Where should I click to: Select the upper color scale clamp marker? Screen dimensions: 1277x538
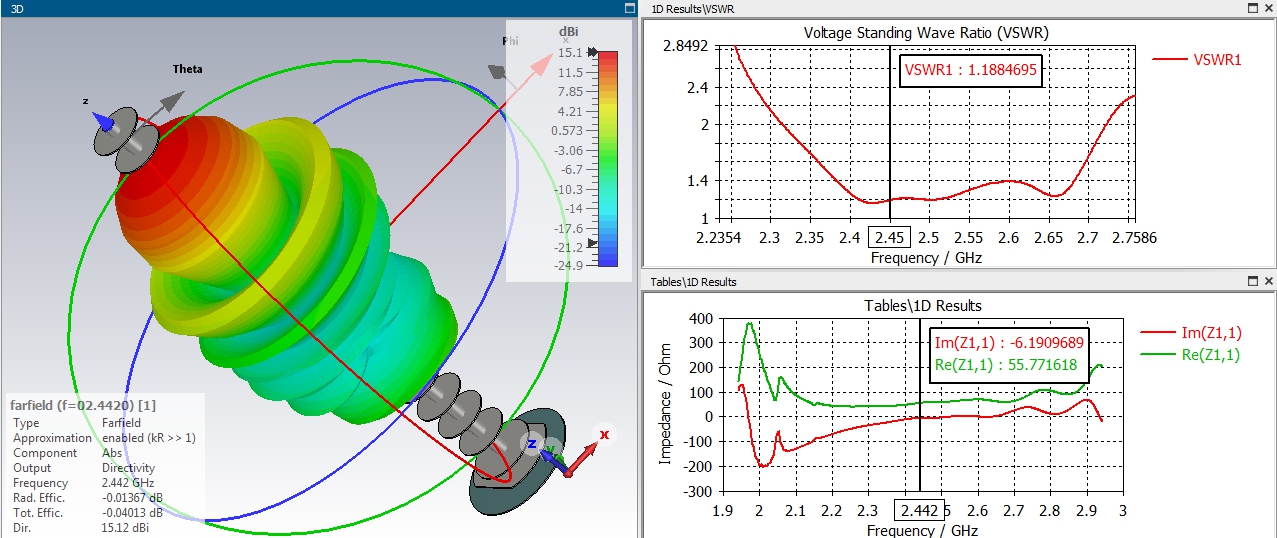(x=593, y=52)
